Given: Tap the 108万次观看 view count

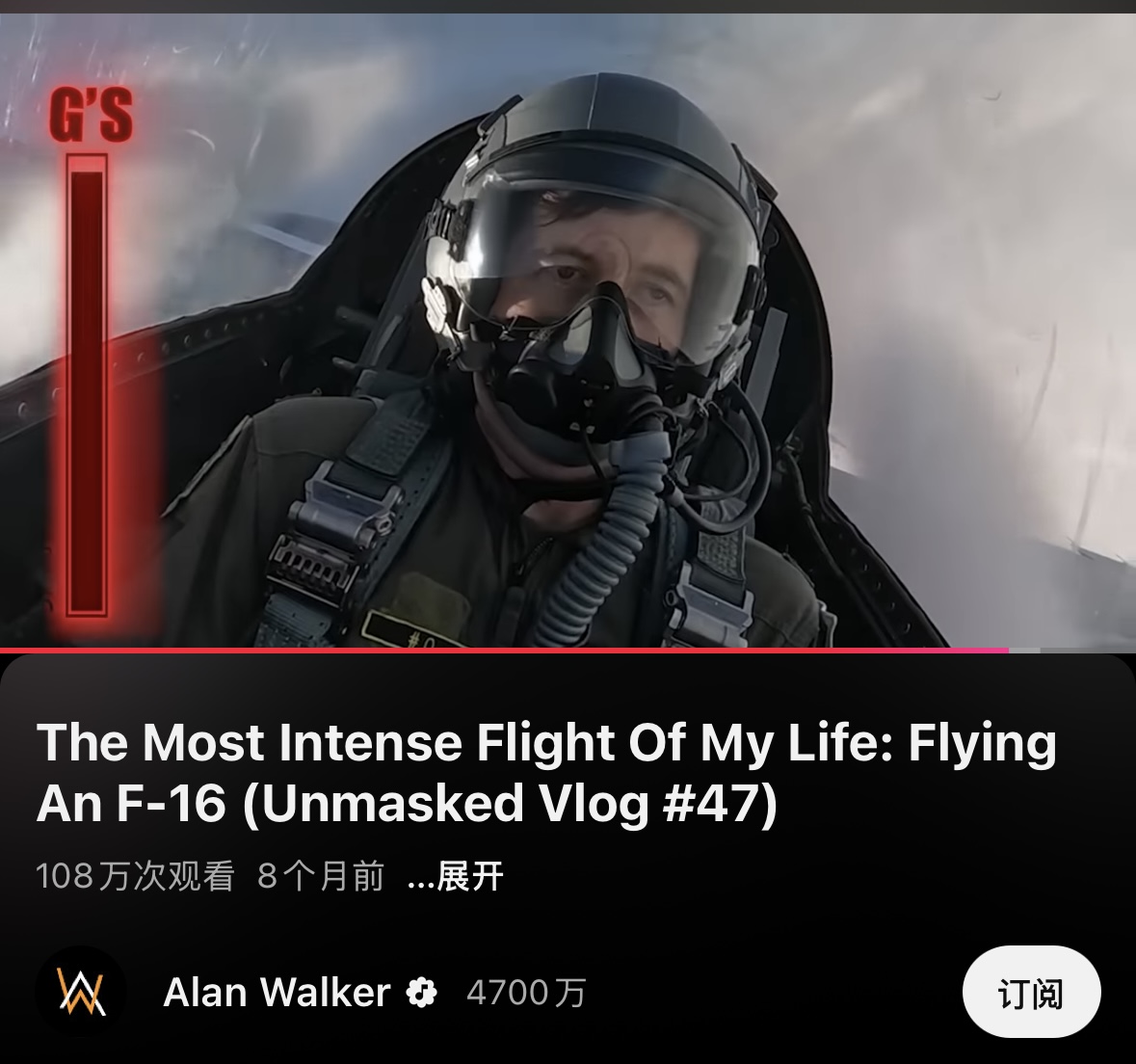Looking at the screenshot, I should (136, 876).
